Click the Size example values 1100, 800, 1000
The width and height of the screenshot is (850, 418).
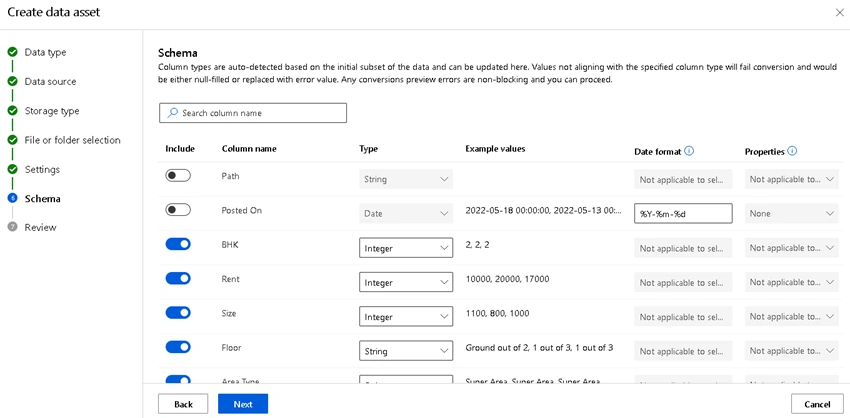click(497, 313)
